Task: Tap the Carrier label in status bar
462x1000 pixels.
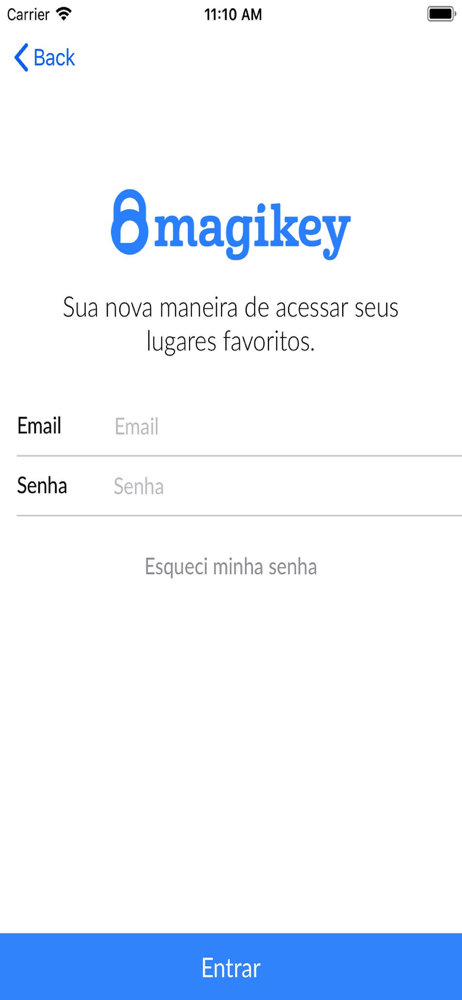Action: point(28,14)
